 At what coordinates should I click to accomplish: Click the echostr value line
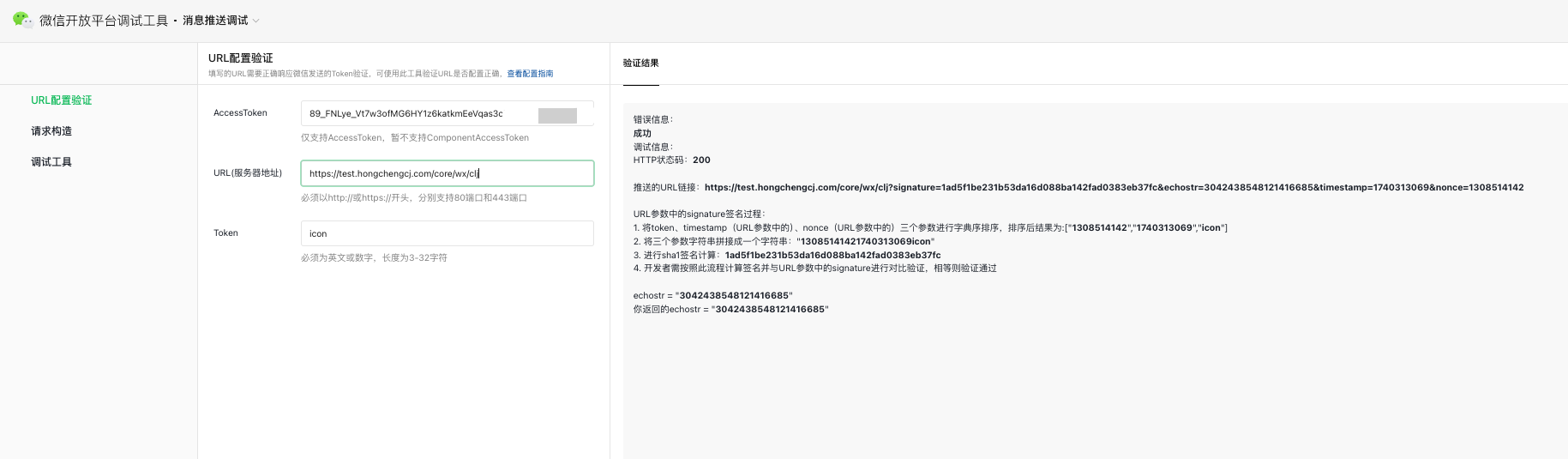(x=713, y=296)
